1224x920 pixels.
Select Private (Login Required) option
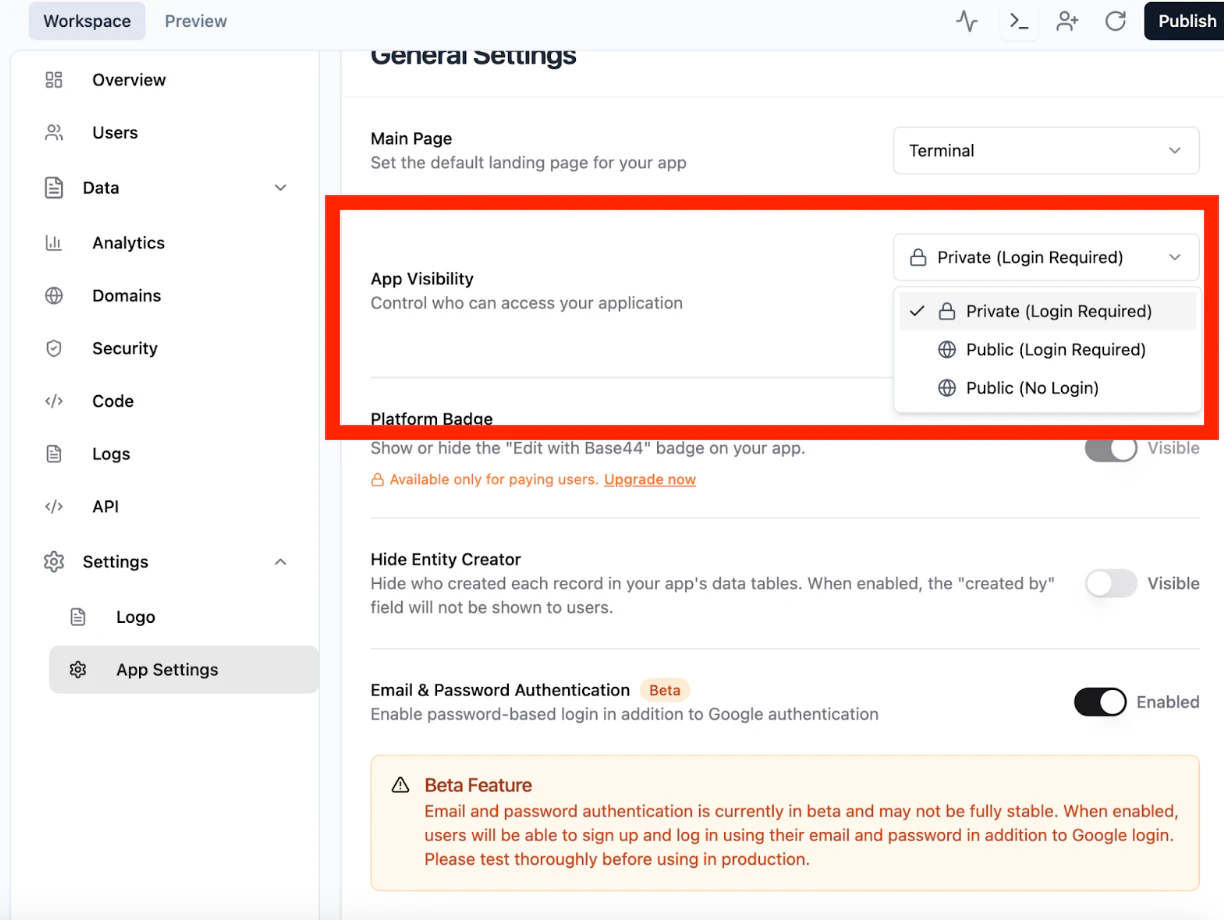tap(1047, 312)
